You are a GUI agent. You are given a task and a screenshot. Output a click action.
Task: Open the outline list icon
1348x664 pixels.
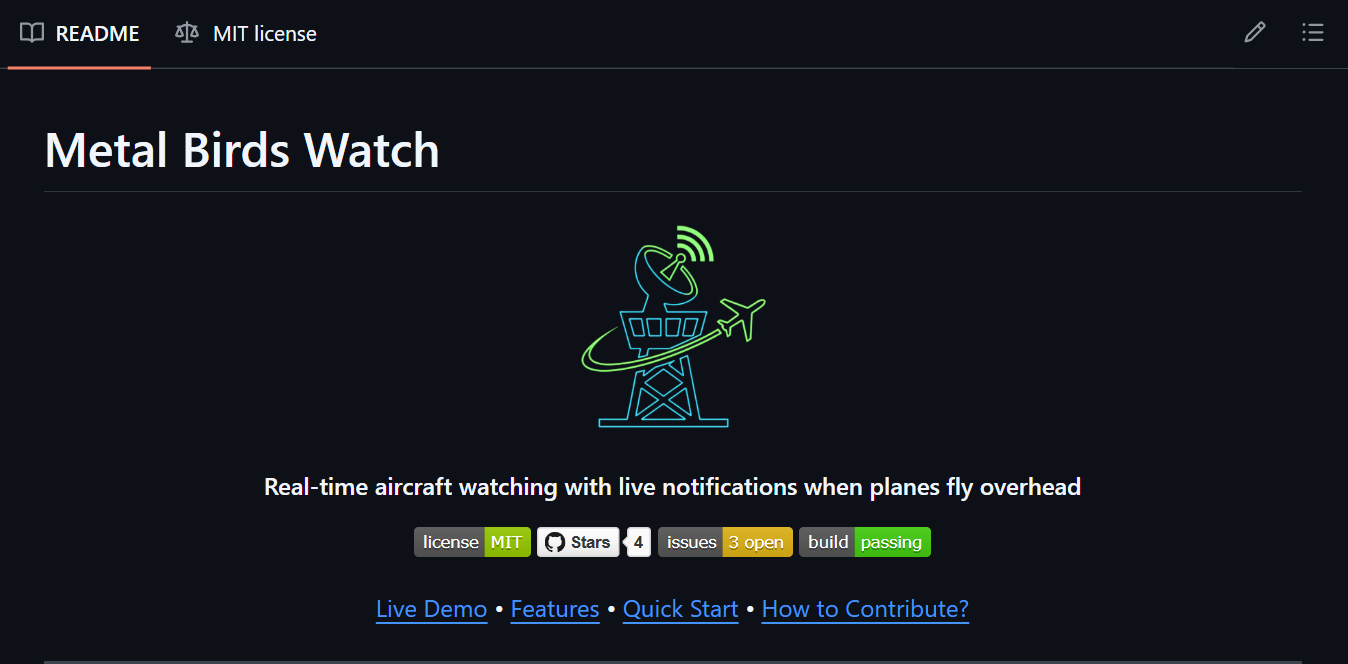click(1312, 33)
